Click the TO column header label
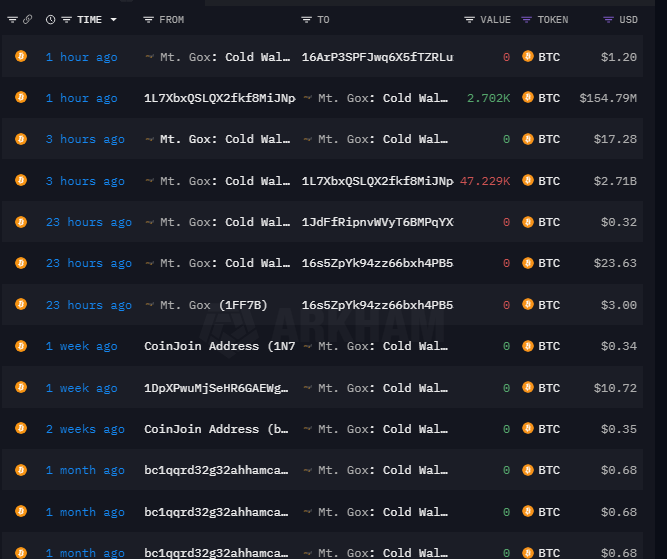This screenshot has width=669, height=560. point(323,20)
